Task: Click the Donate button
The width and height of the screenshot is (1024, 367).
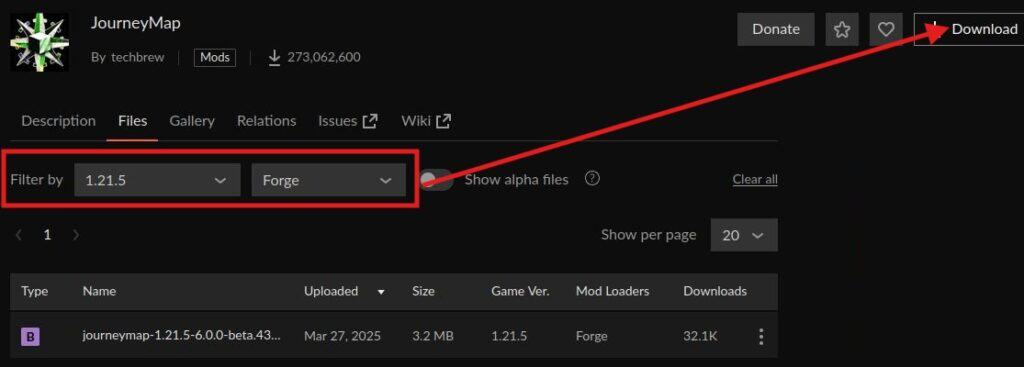Action: pyautogui.click(x=776, y=29)
